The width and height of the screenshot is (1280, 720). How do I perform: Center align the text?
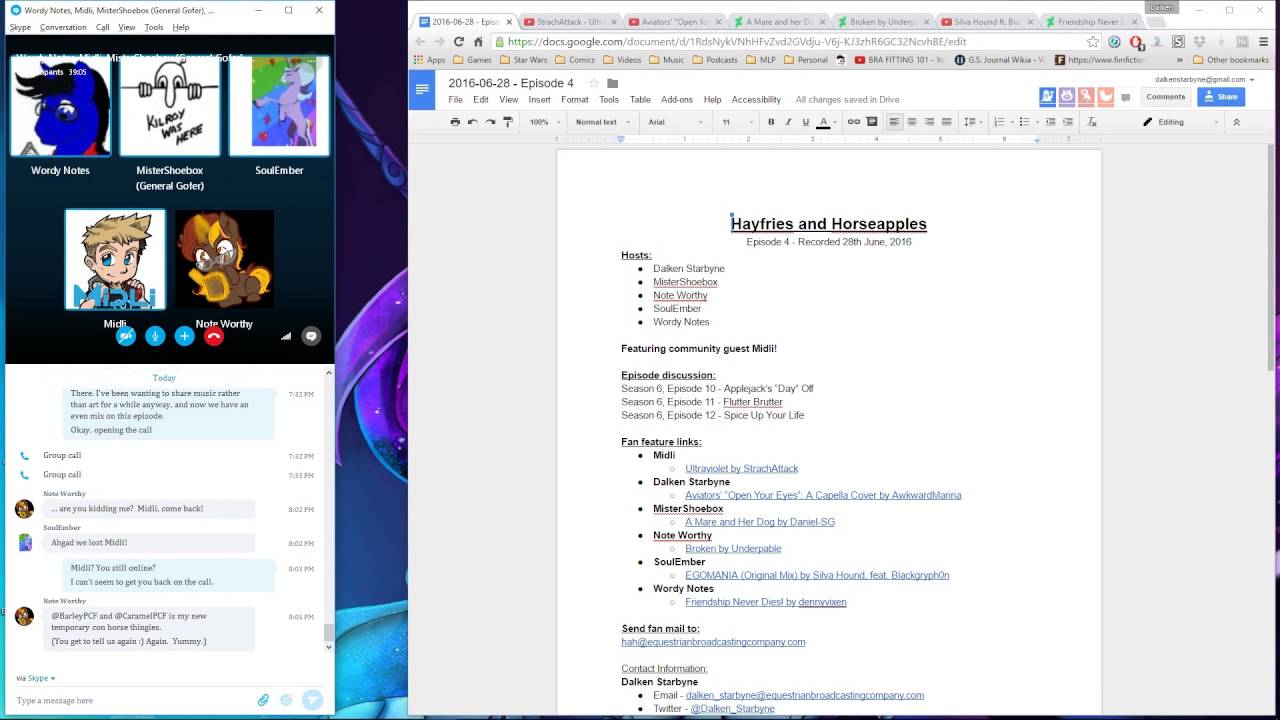pos(912,122)
